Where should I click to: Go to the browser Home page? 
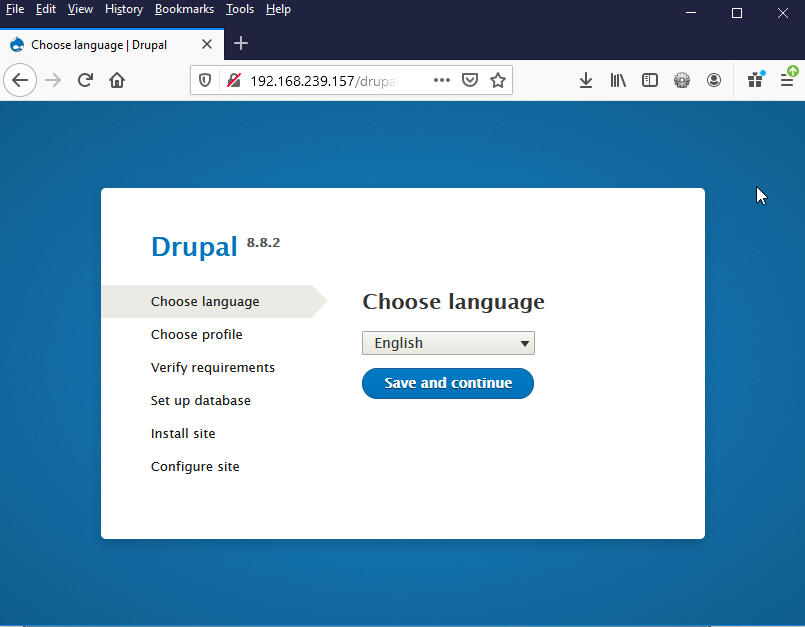pos(117,81)
